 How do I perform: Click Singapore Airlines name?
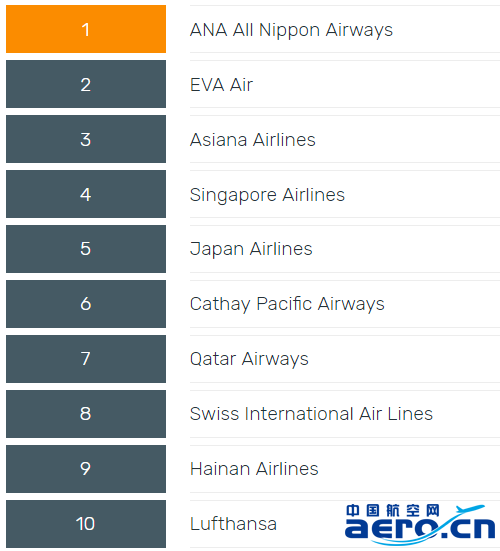(267, 195)
